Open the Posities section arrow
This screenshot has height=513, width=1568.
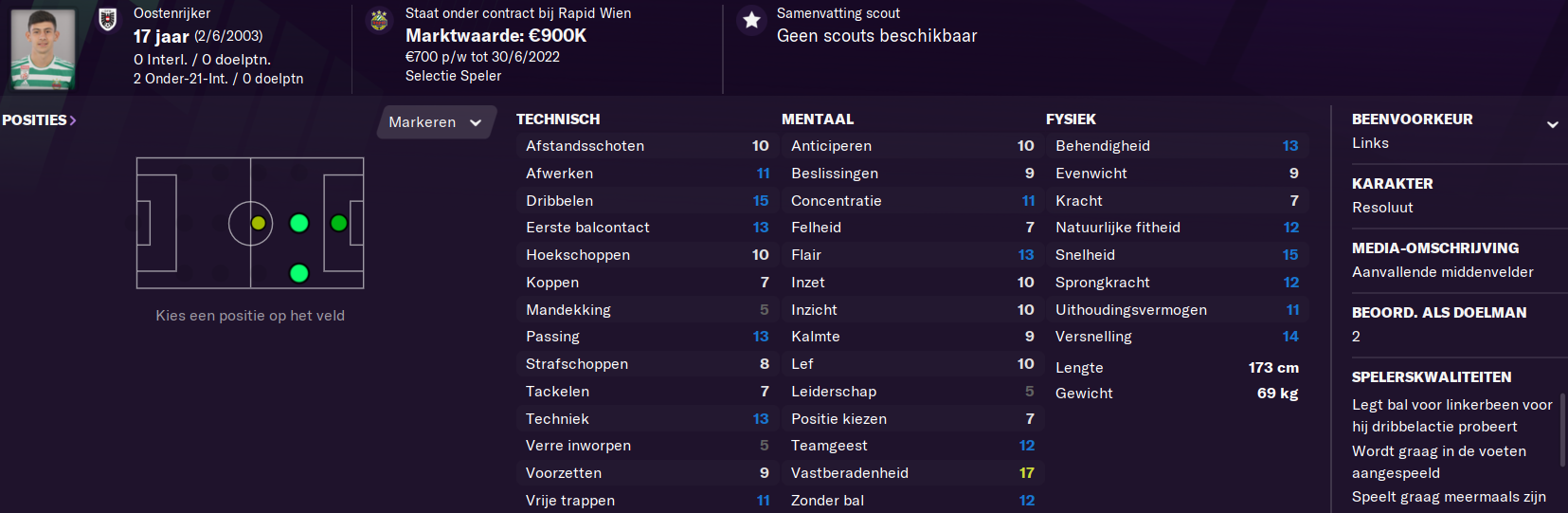73,120
